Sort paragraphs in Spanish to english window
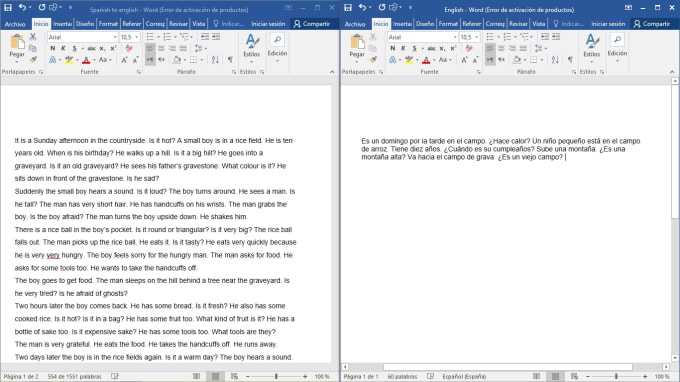This screenshot has height=382, width=680. tap(216, 60)
